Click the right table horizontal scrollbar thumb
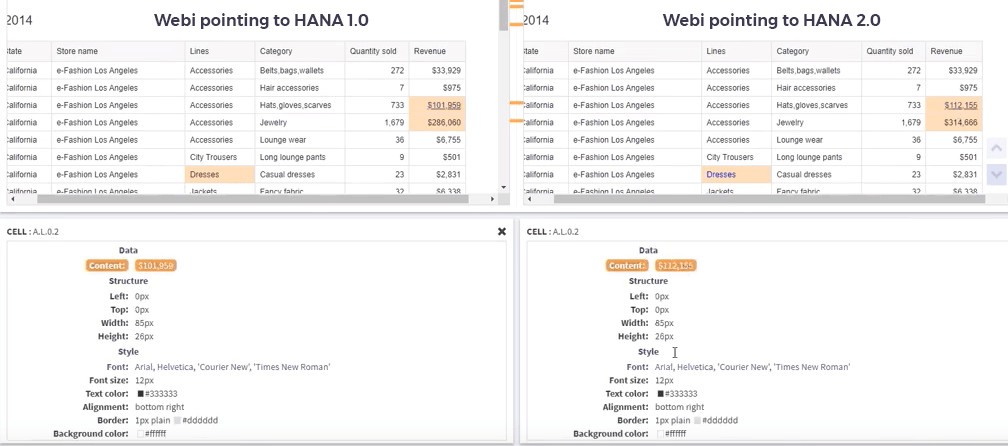 coord(770,199)
